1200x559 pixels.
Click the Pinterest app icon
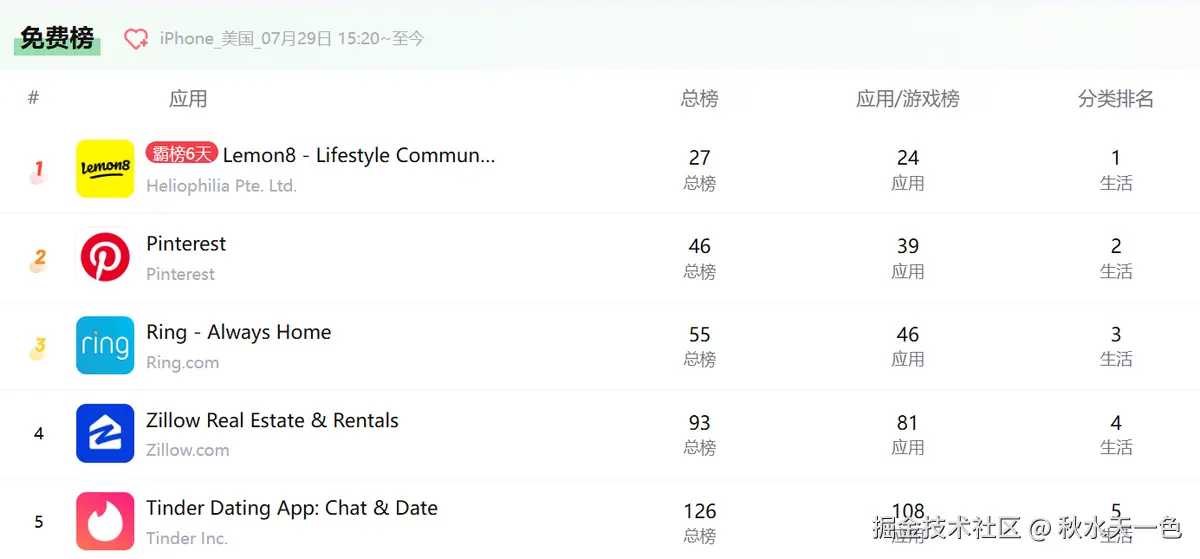tap(105, 257)
